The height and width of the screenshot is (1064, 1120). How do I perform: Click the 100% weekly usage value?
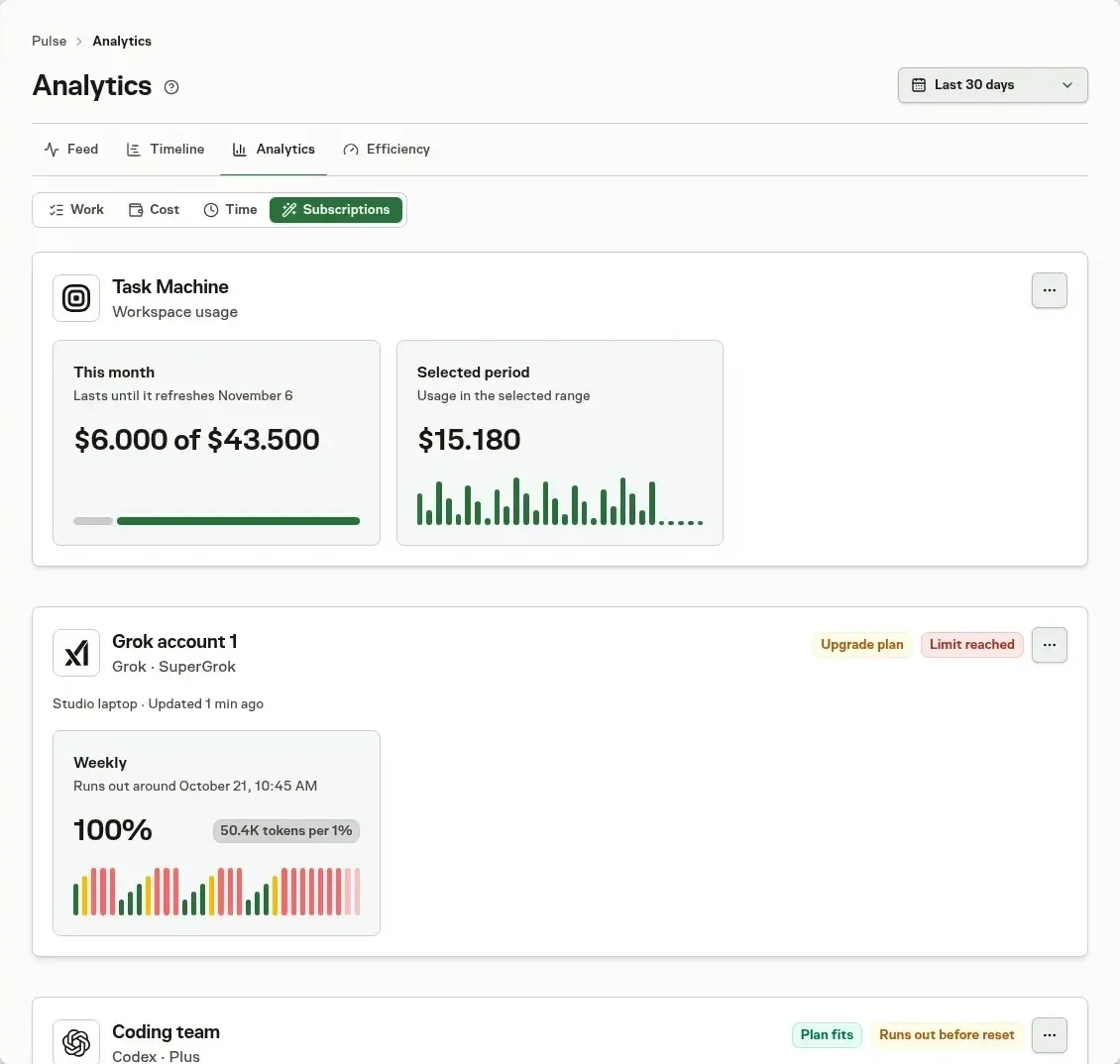(113, 830)
